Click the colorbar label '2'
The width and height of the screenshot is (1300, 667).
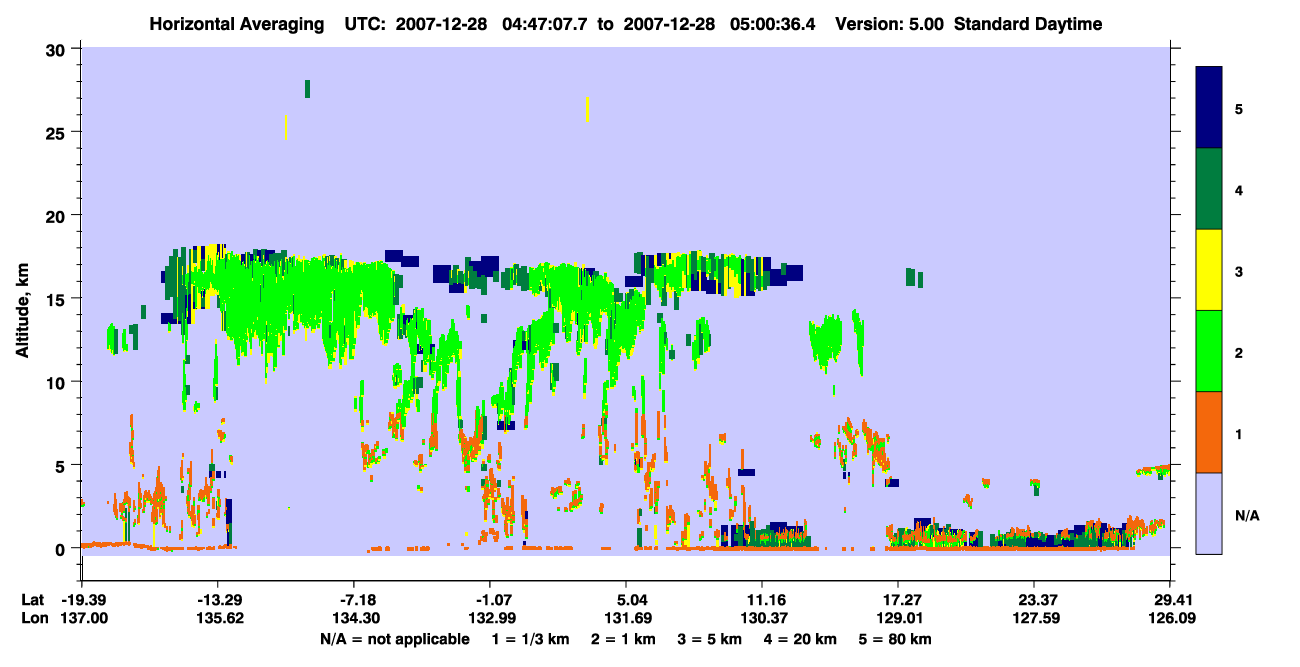pos(1239,351)
